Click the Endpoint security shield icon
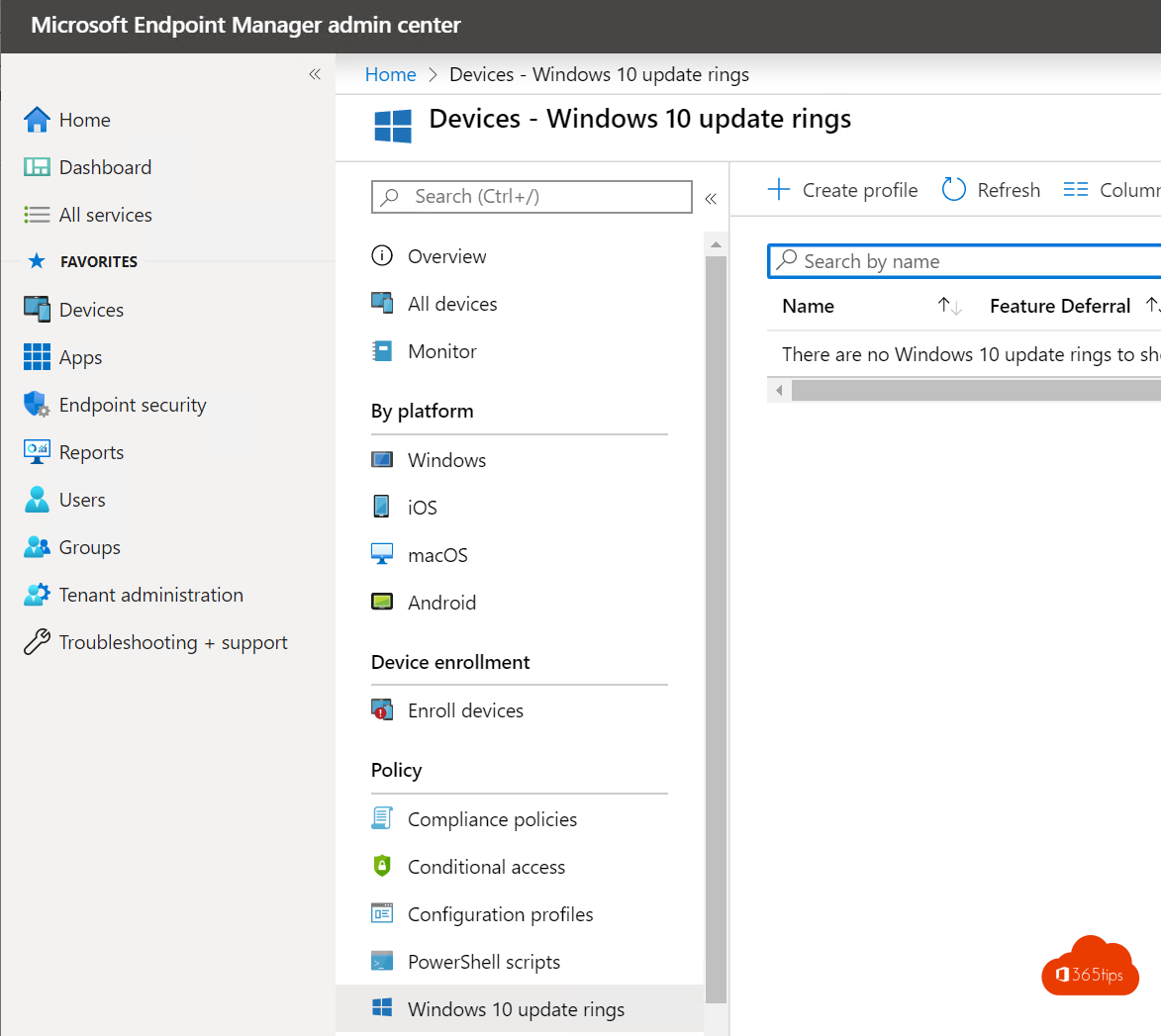The height and width of the screenshot is (1036, 1161). point(37,405)
